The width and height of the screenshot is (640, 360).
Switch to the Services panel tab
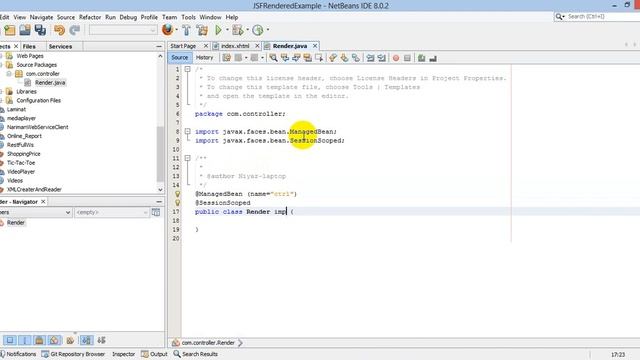coord(60,47)
